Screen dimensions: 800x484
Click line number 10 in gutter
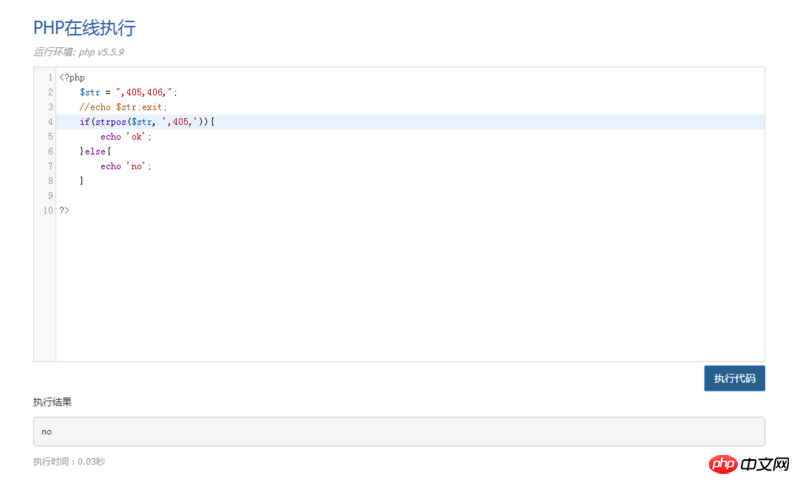pyautogui.click(x=47, y=211)
